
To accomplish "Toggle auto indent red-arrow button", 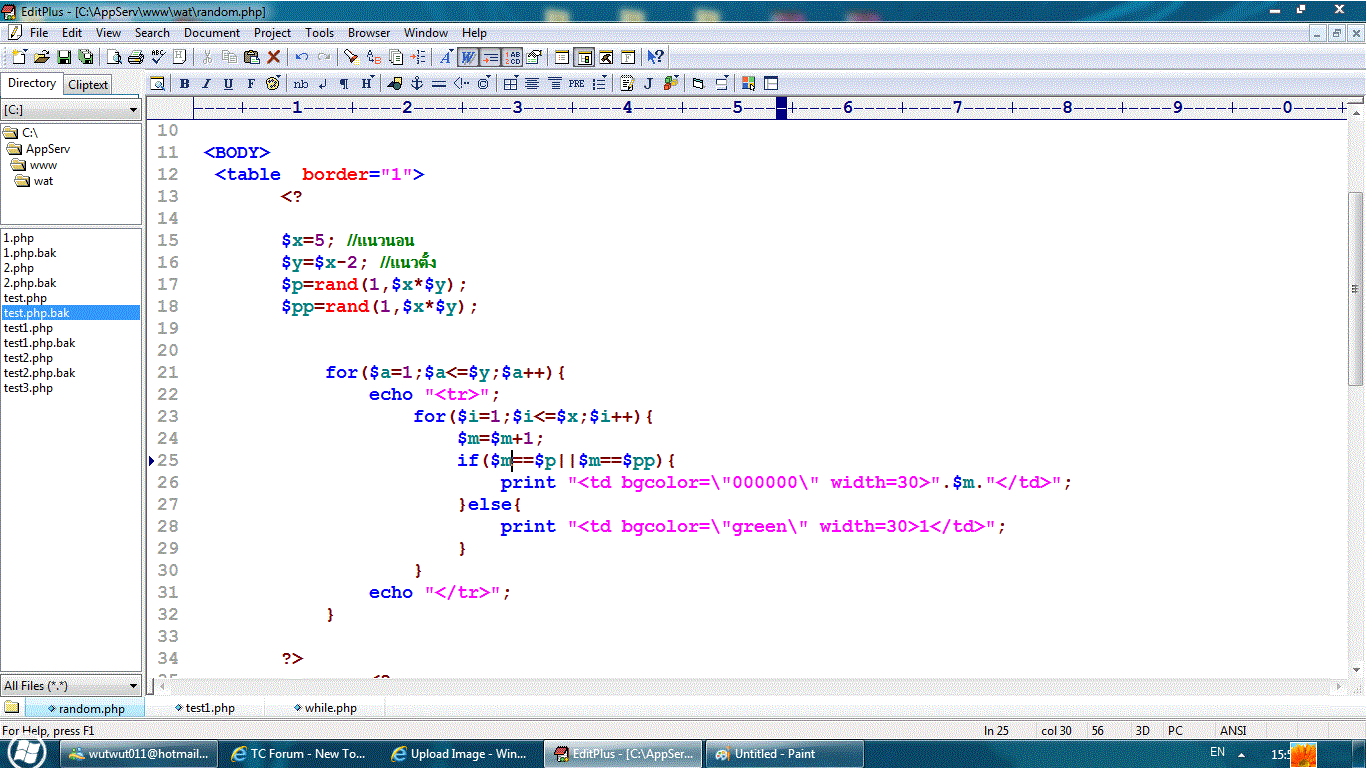I will click(490, 57).
